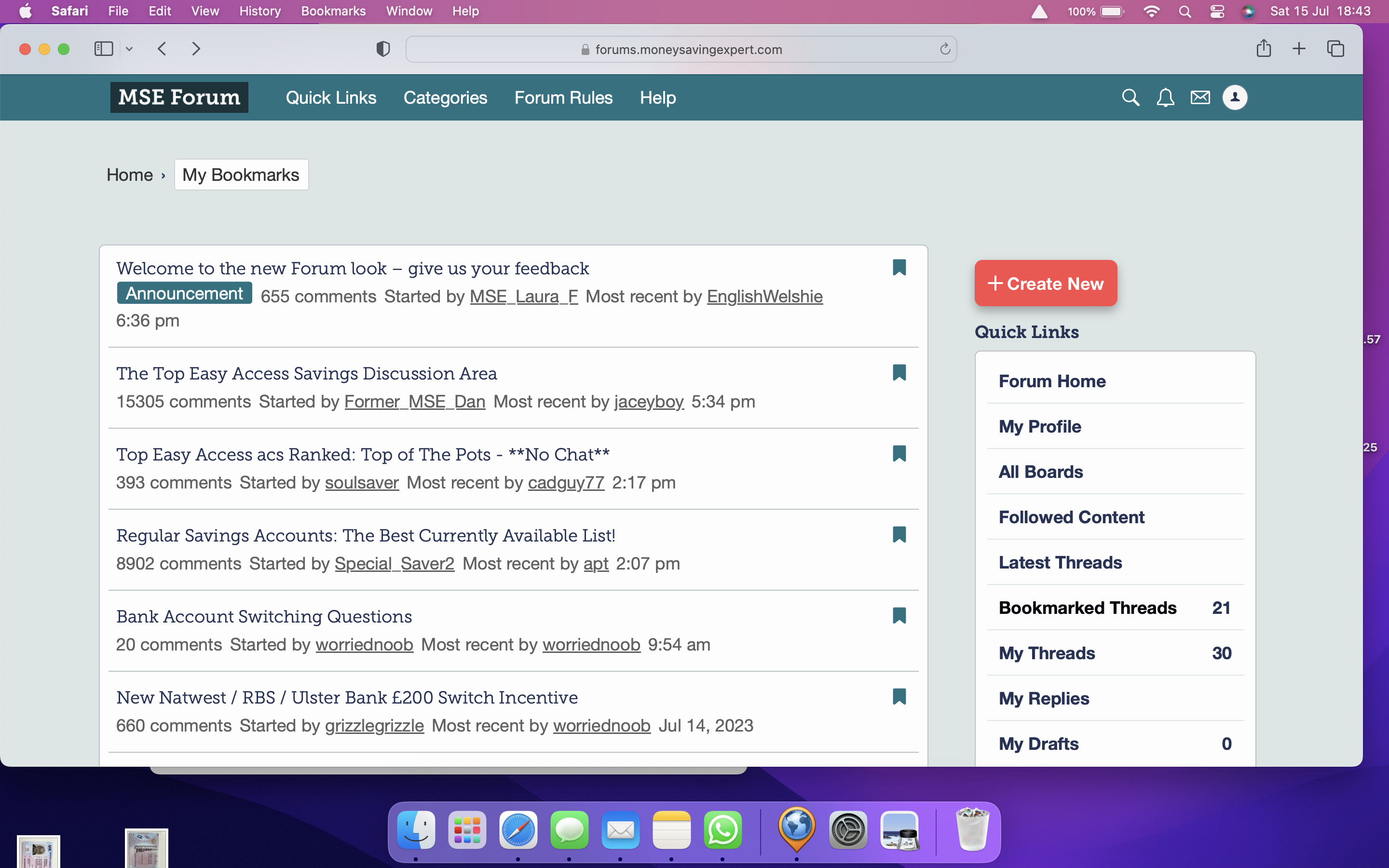The width and height of the screenshot is (1389, 868).
Task: Toggle bookmark on Regular Savings Accounts thread
Action: [899, 534]
